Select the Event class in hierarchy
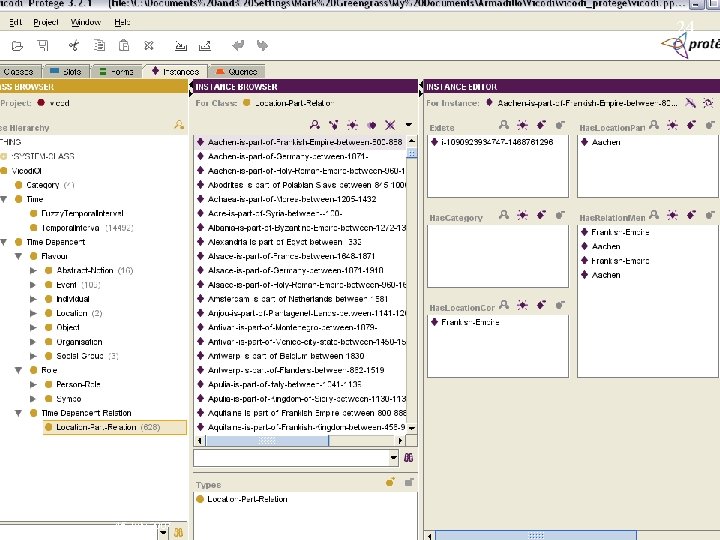This screenshot has width=720, height=540. coord(68,285)
